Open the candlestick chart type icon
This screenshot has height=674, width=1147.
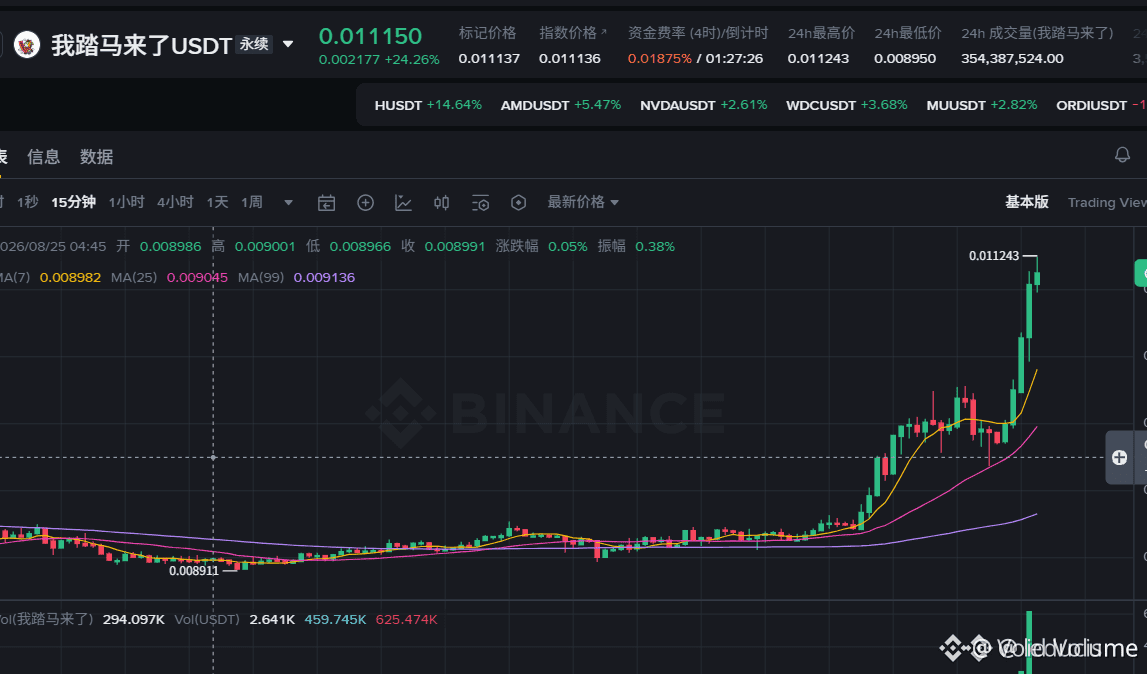pos(441,203)
